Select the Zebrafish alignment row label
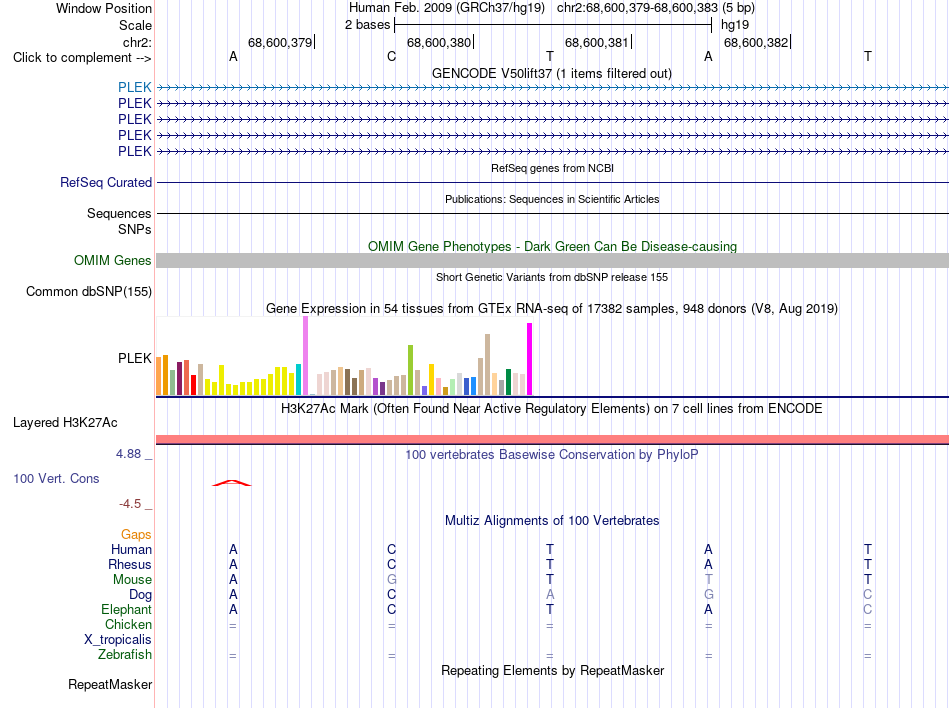Viewport: 950px width, 708px height. 125,655
